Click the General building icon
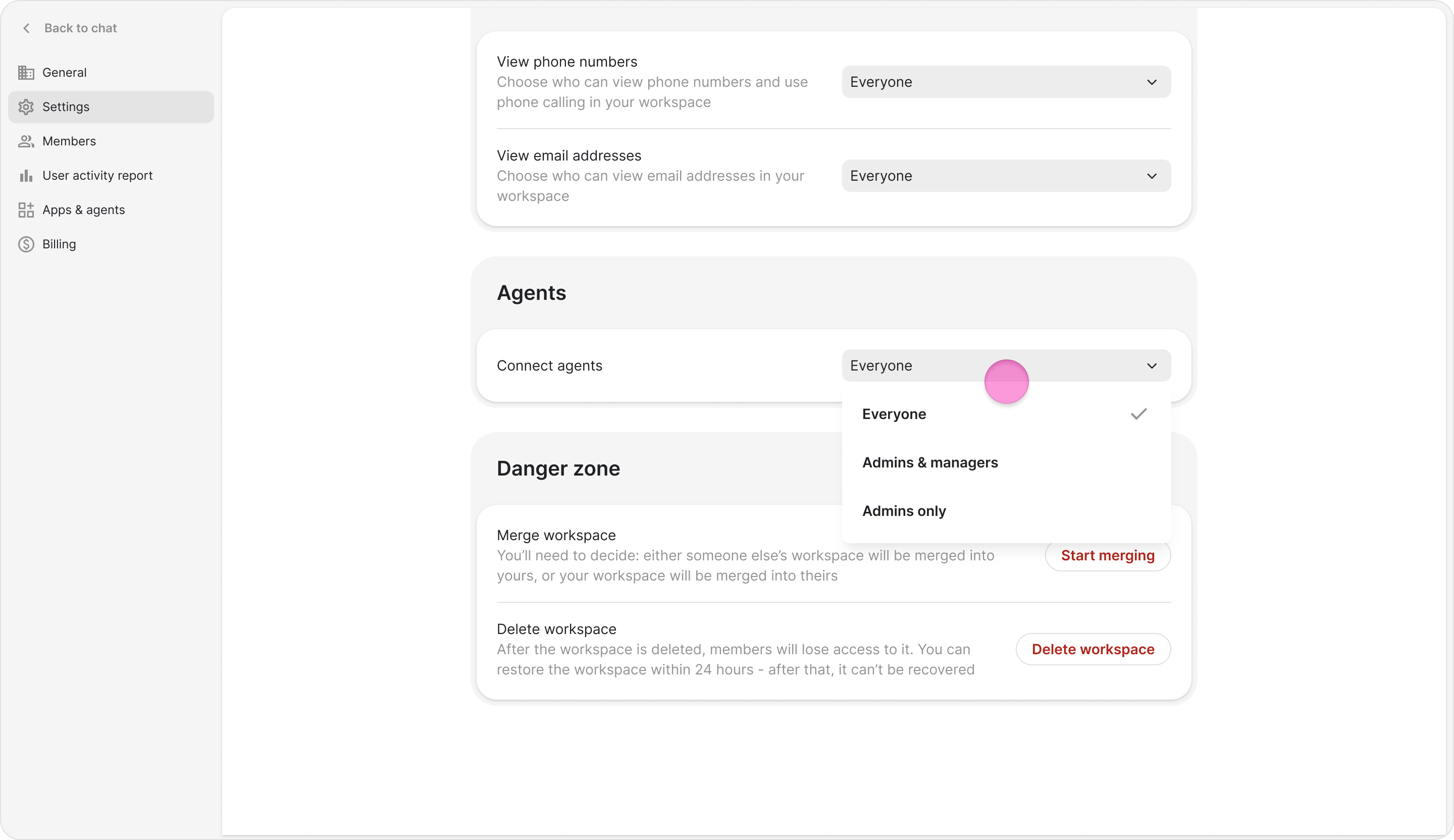The height and width of the screenshot is (840, 1454). (x=26, y=73)
